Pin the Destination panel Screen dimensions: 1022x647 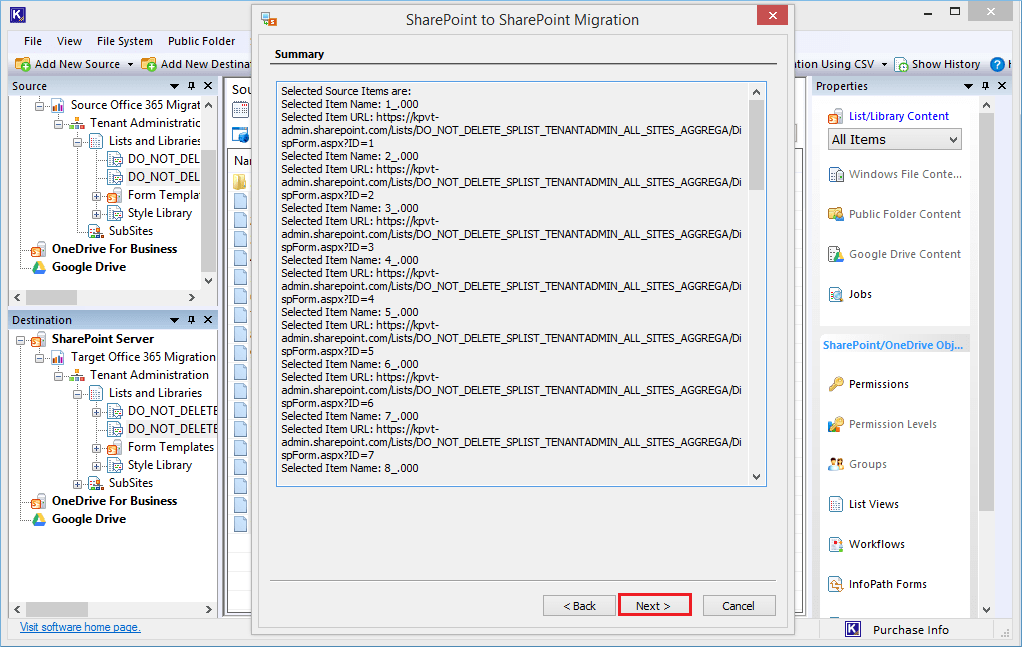[x=191, y=320]
